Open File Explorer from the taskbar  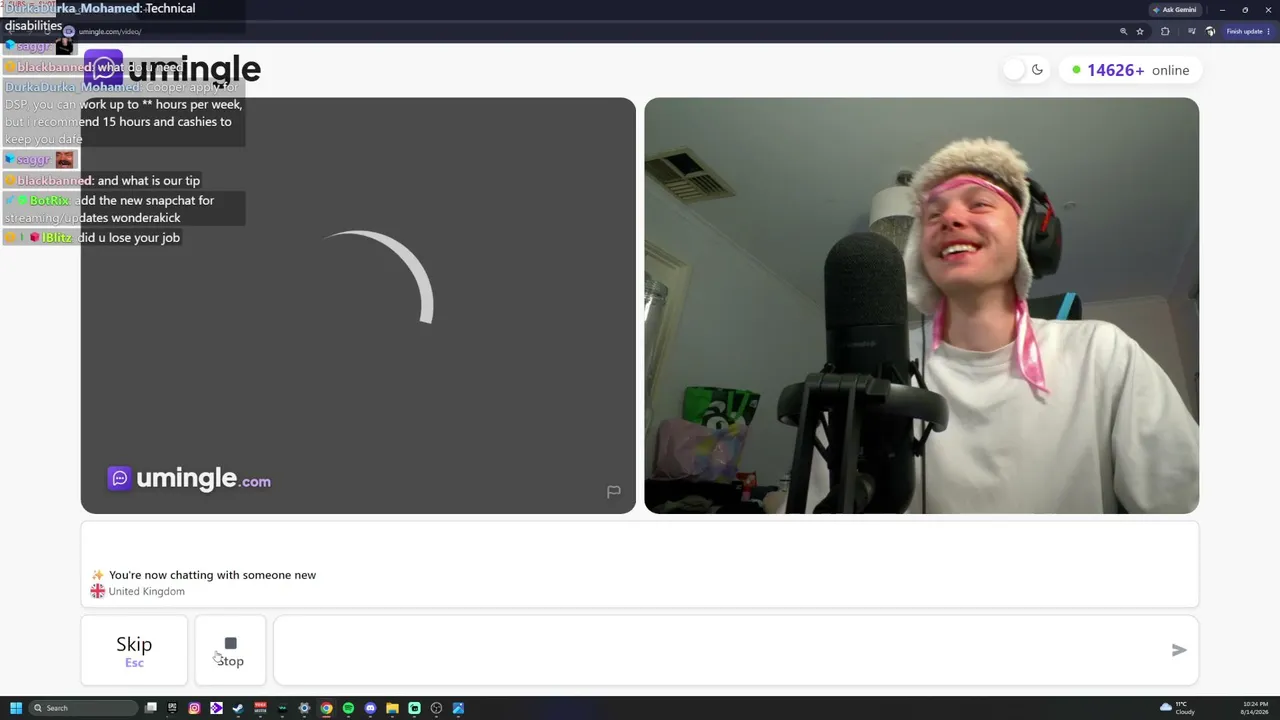point(392,708)
